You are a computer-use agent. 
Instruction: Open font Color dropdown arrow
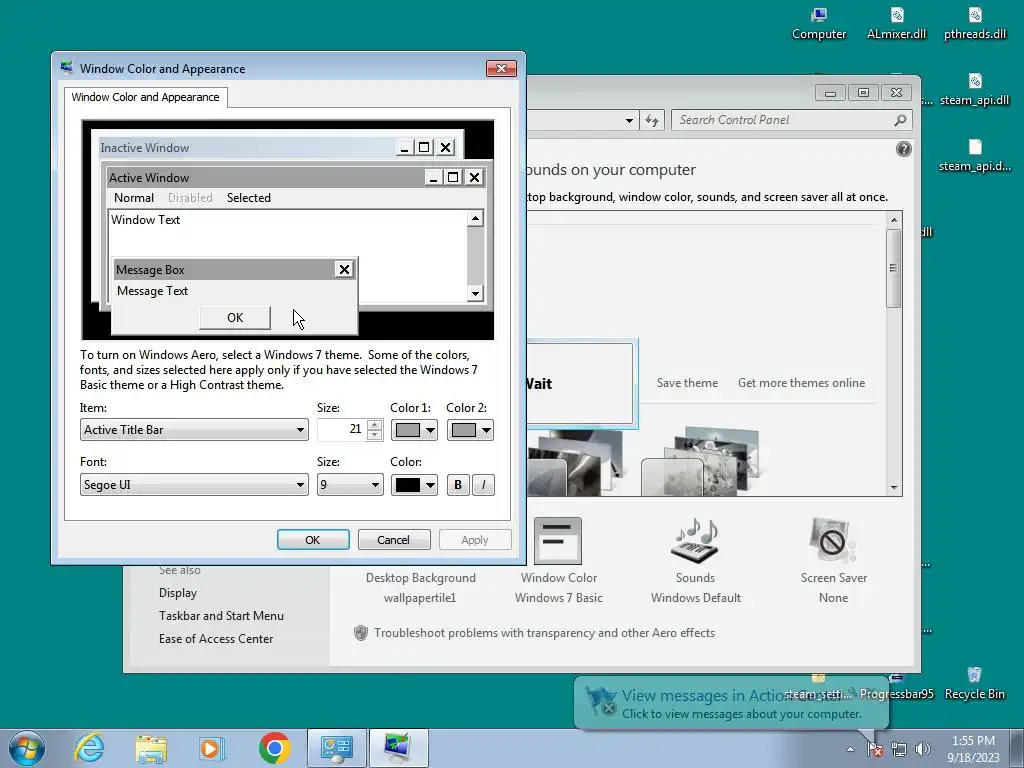coord(430,485)
